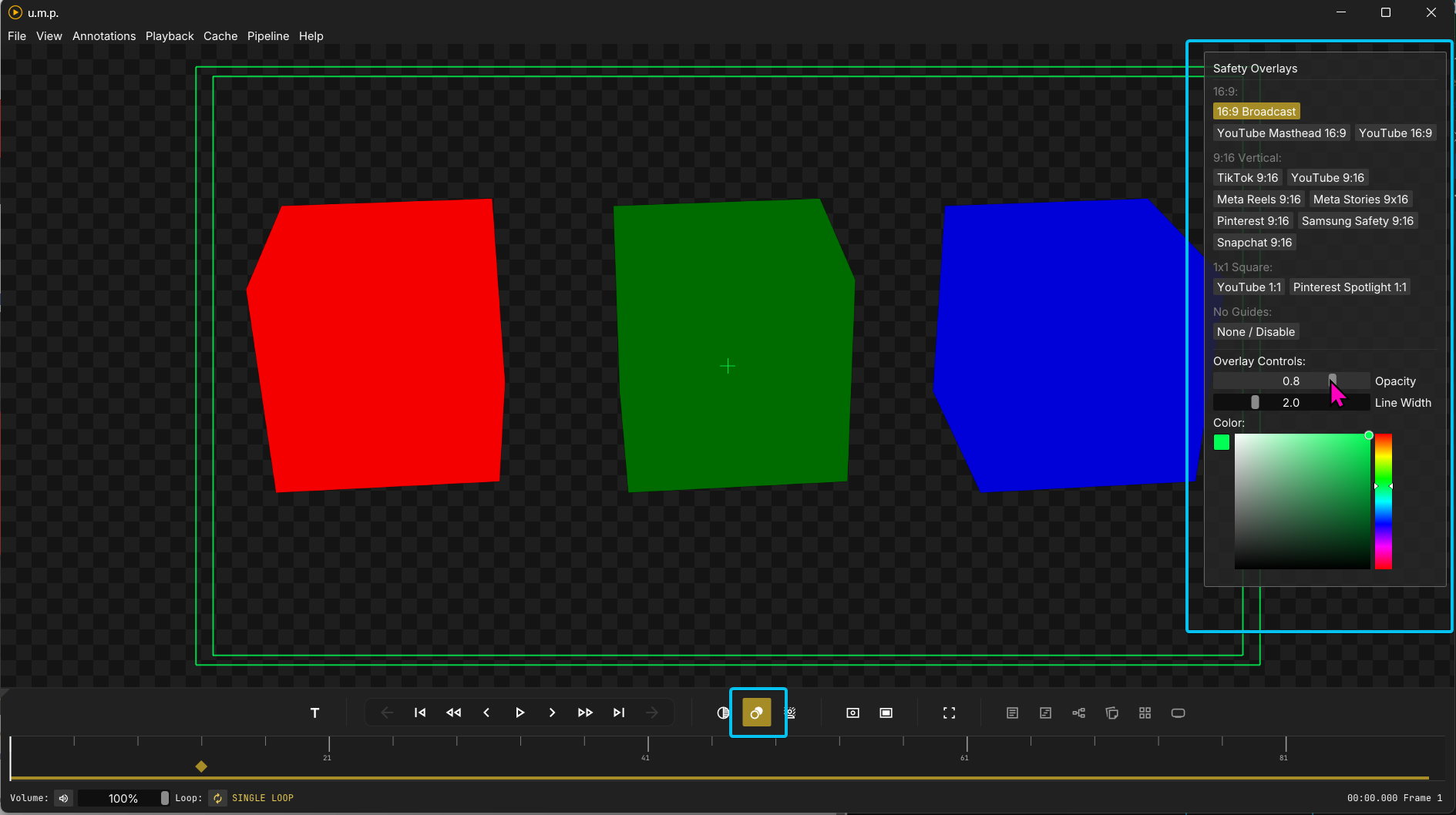Select the TikTok 9:16 overlay preset
The height and width of the screenshot is (815, 1456).
[1246, 178]
